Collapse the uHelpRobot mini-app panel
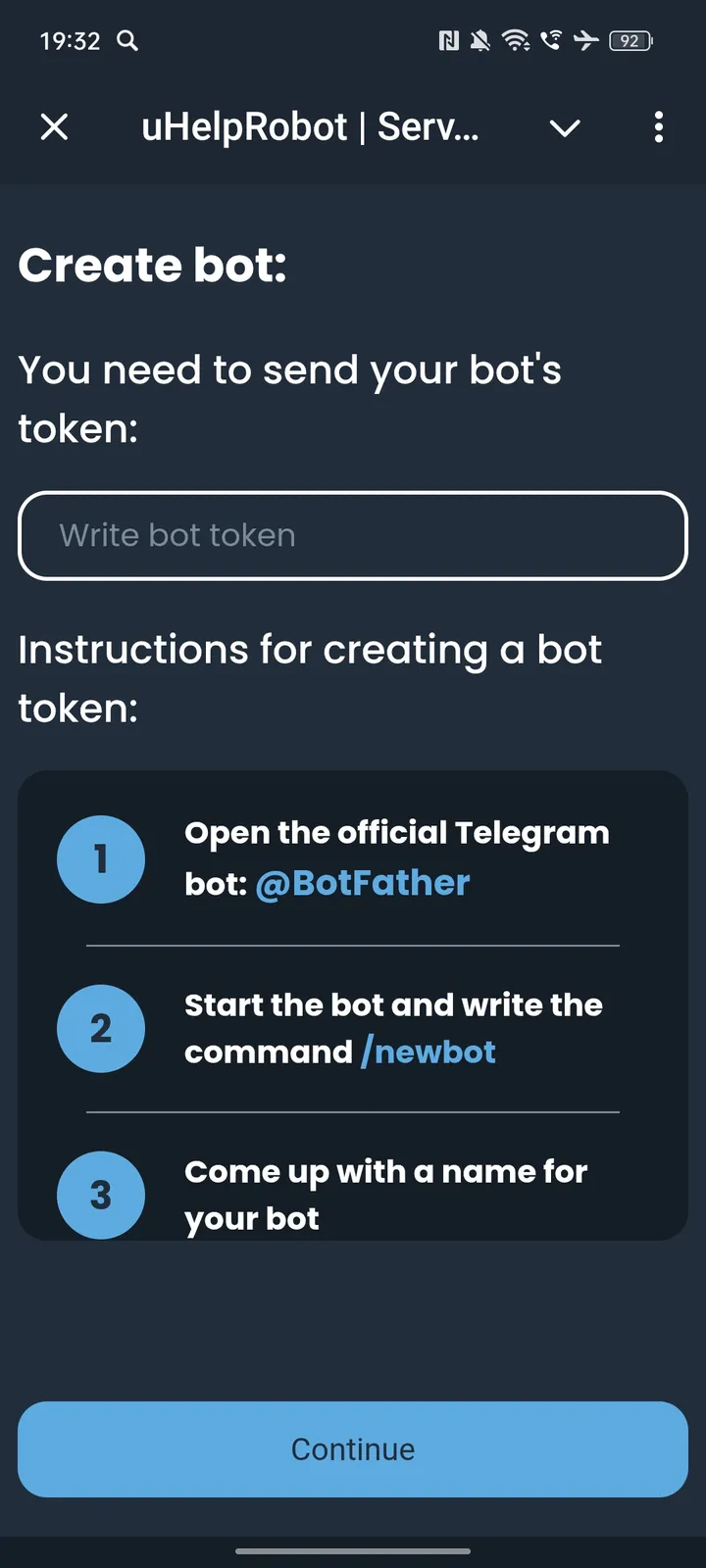The width and height of the screenshot is (706, 1568). (55, 127)
